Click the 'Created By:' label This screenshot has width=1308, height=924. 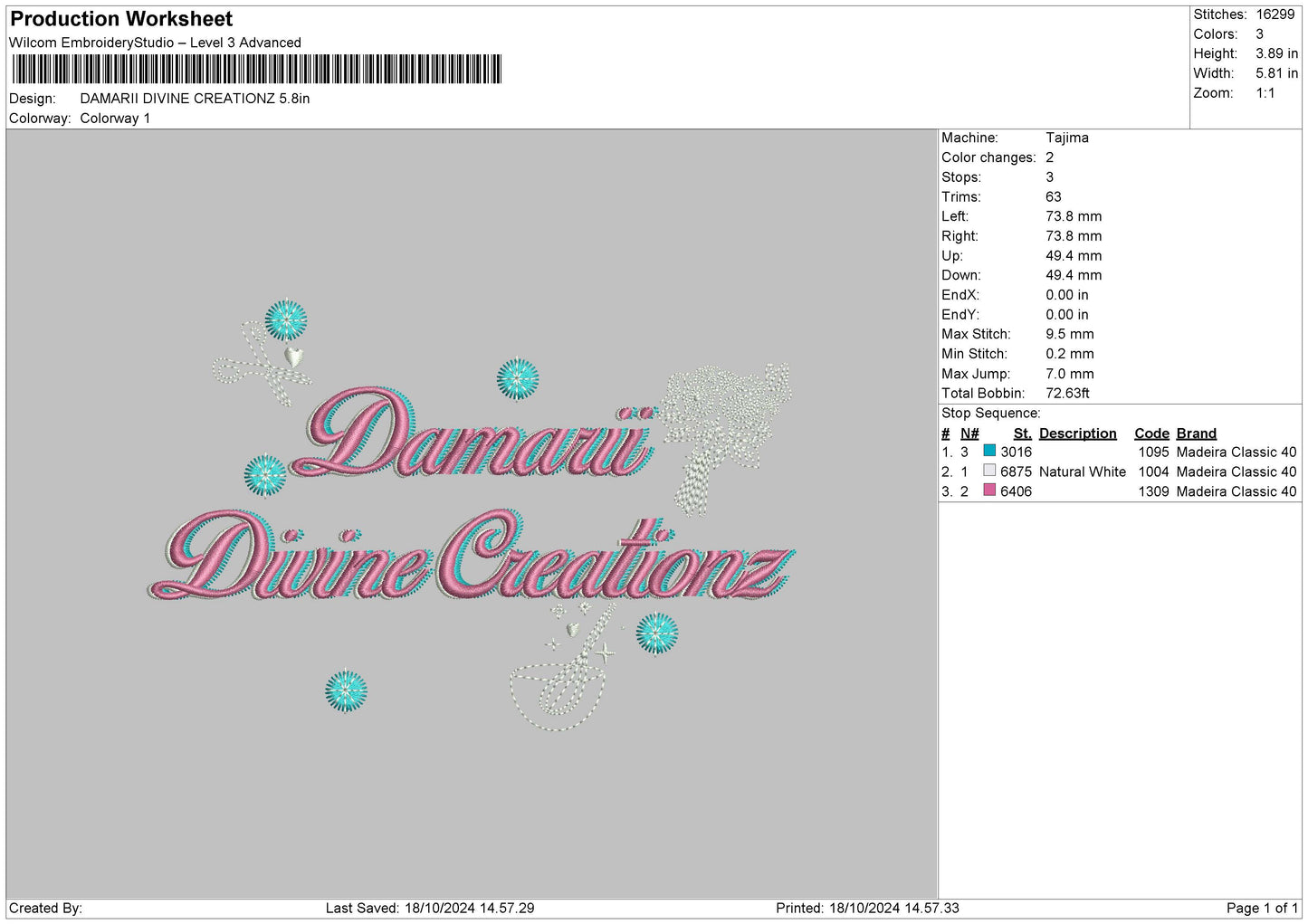click(x=45, y=908)
